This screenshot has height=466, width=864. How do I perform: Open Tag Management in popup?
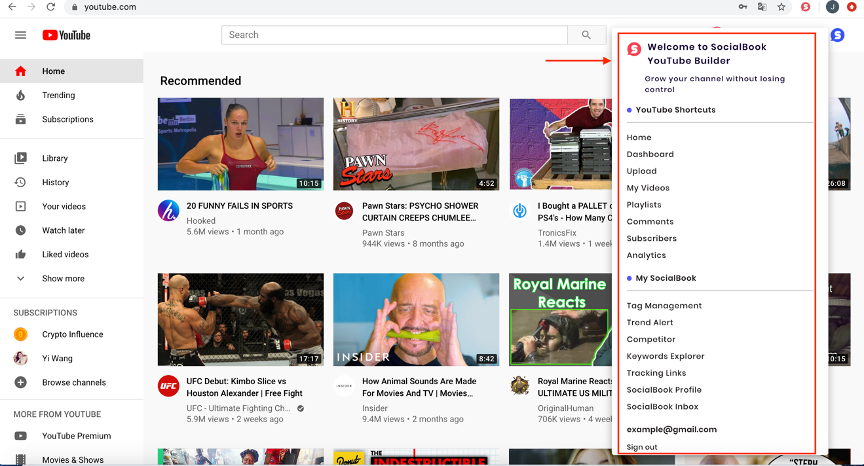click(x=664, y=306)
